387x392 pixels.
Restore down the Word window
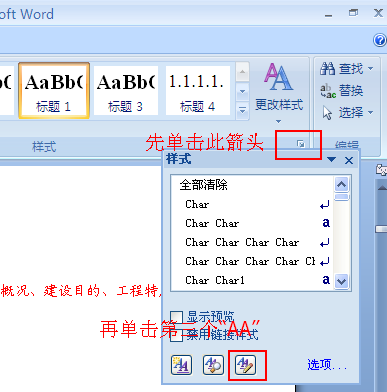353,13
